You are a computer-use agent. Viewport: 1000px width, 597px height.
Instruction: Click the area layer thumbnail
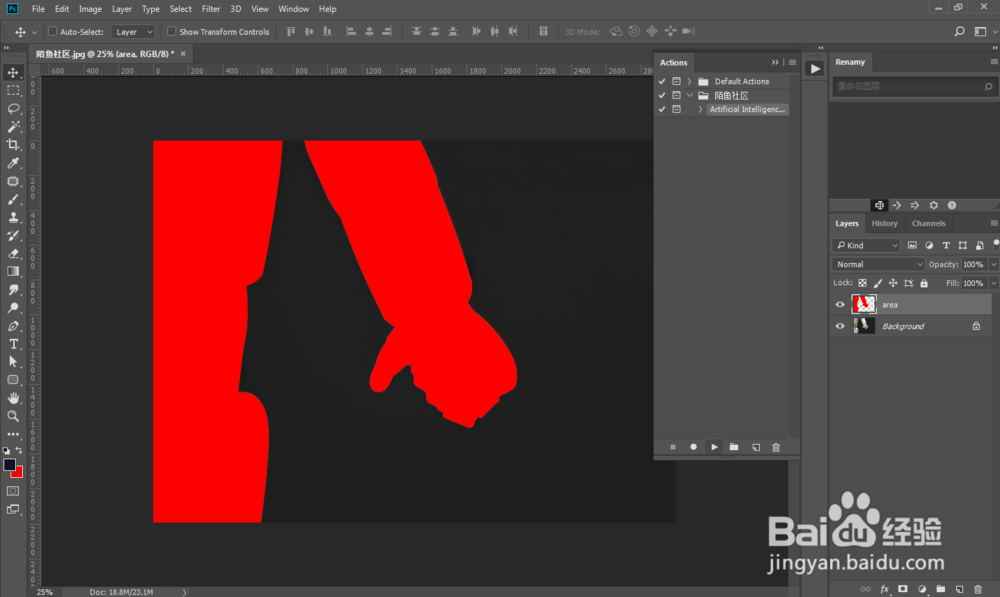tap(864, 304)
